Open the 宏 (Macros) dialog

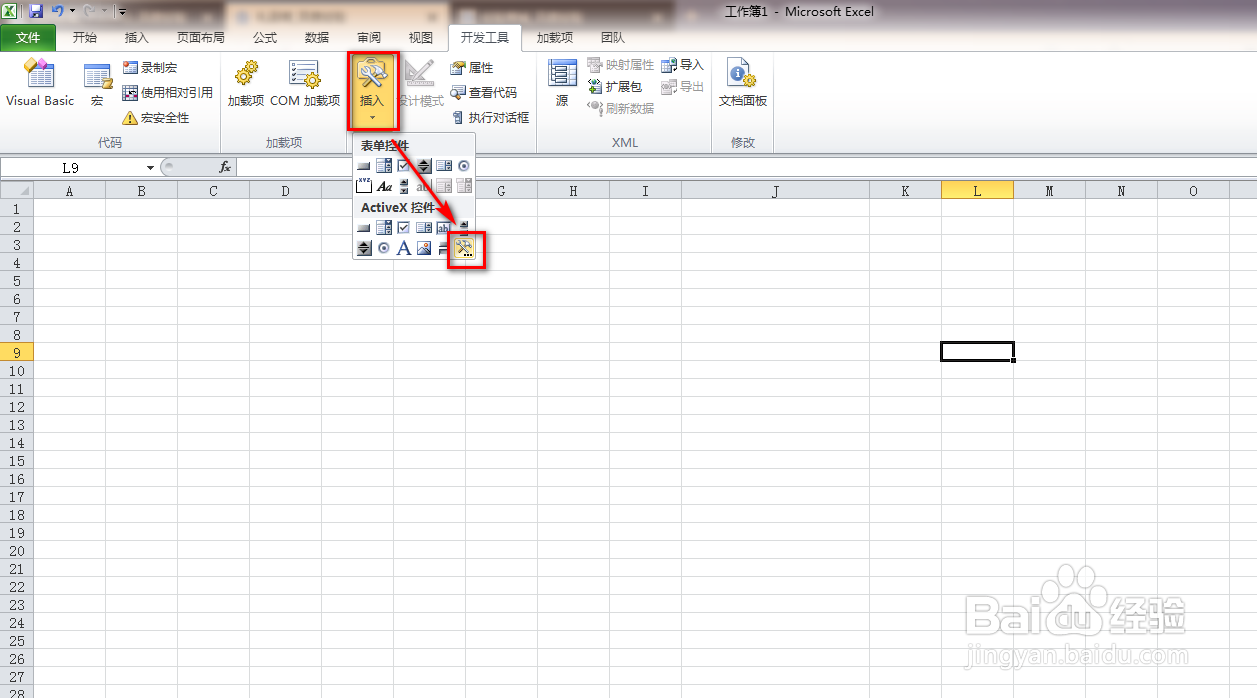(x=97, y=84)
